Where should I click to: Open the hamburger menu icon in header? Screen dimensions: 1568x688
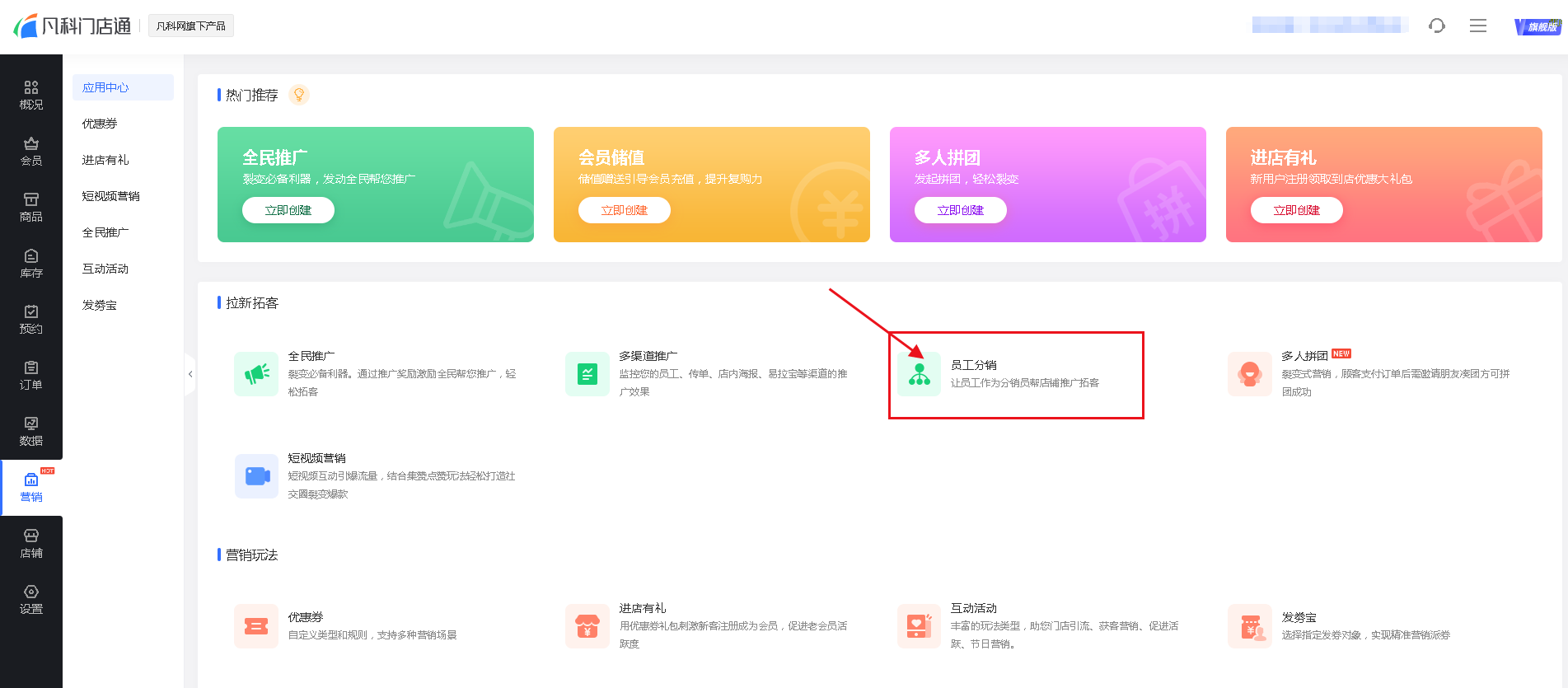click(x=1478, y=26)
